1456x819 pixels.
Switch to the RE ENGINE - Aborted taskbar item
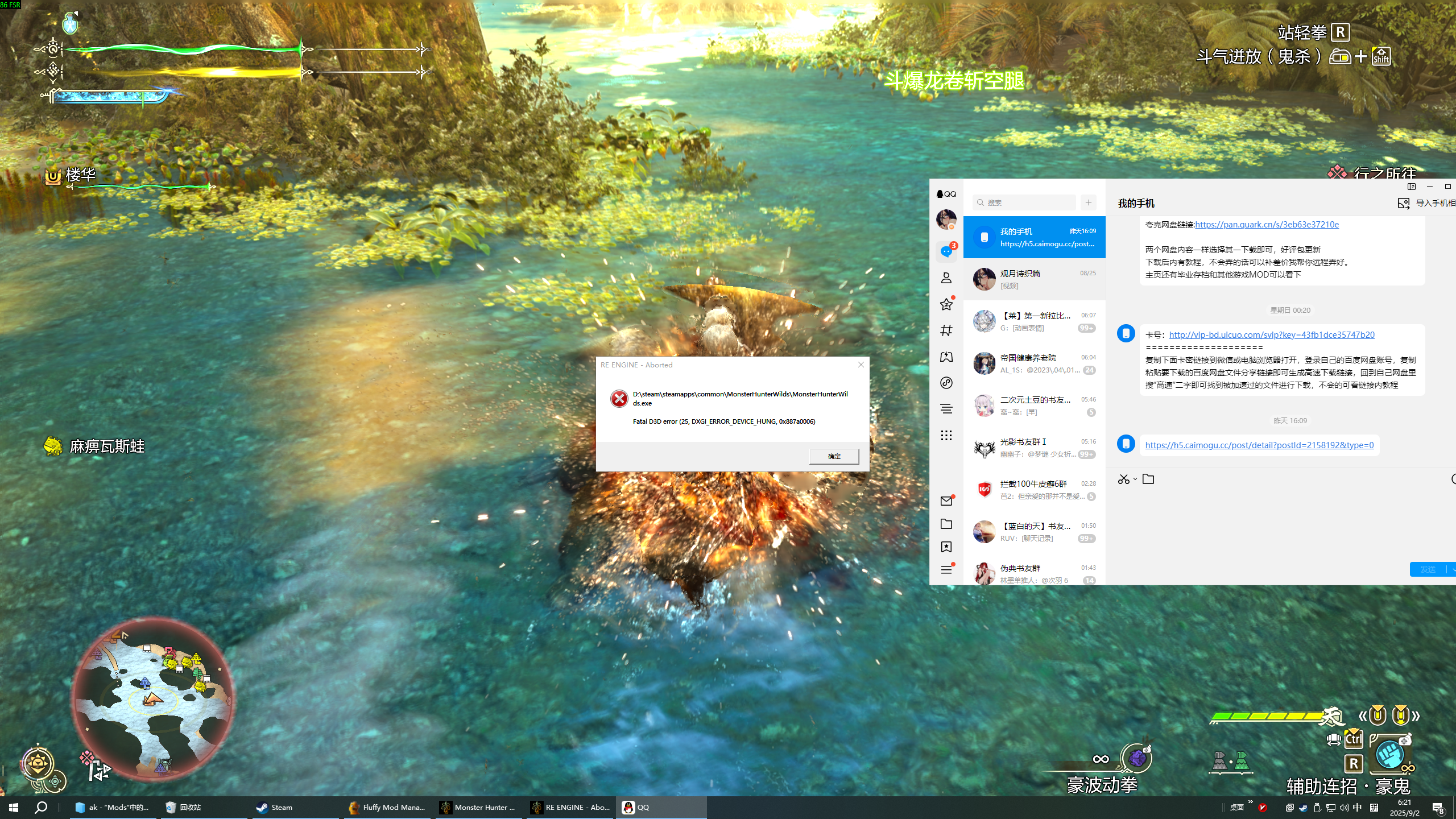pos(570,807)
